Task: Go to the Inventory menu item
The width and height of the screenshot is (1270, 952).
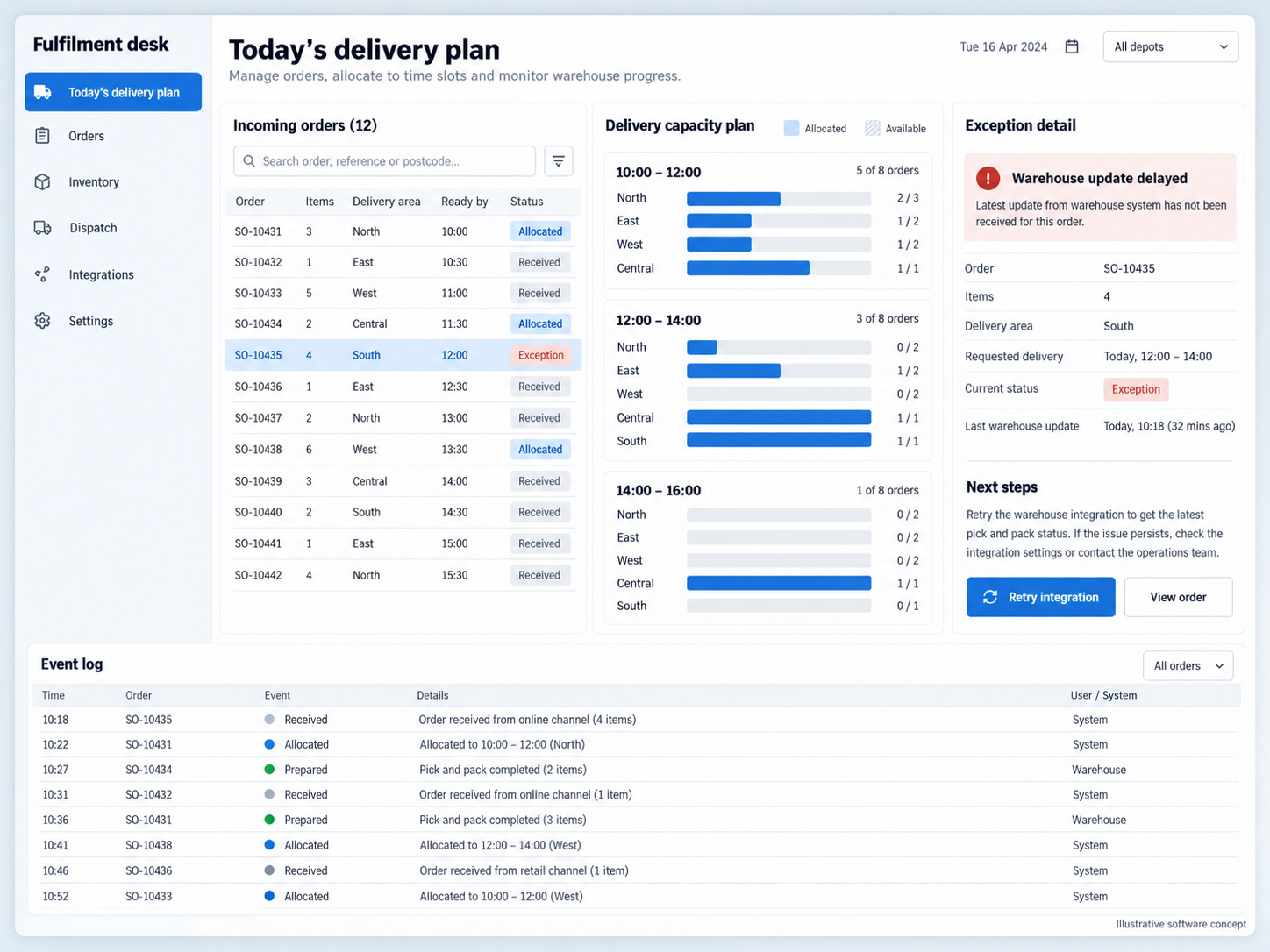Action: pos(113,181)
